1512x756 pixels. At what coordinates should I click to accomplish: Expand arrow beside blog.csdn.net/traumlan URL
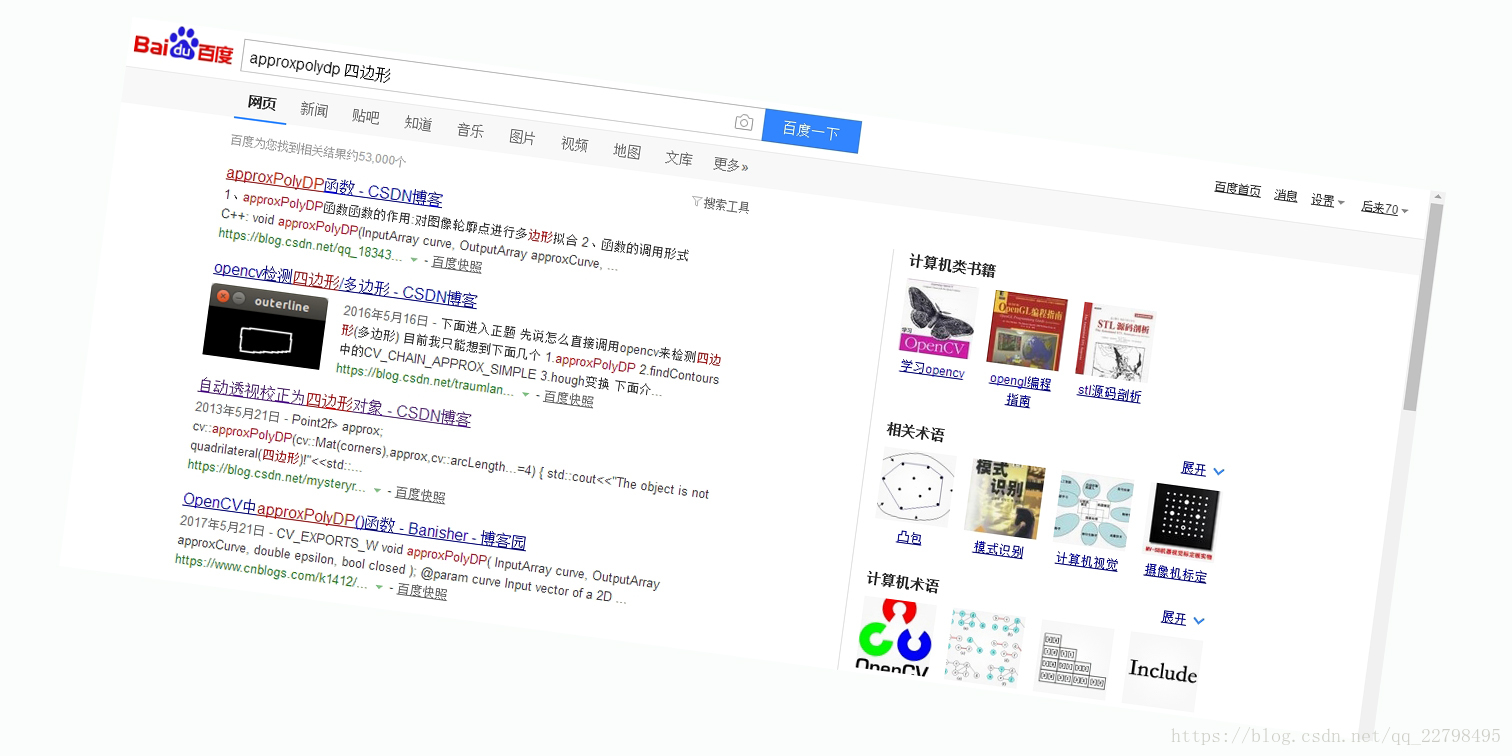click(x=526, y=394)
